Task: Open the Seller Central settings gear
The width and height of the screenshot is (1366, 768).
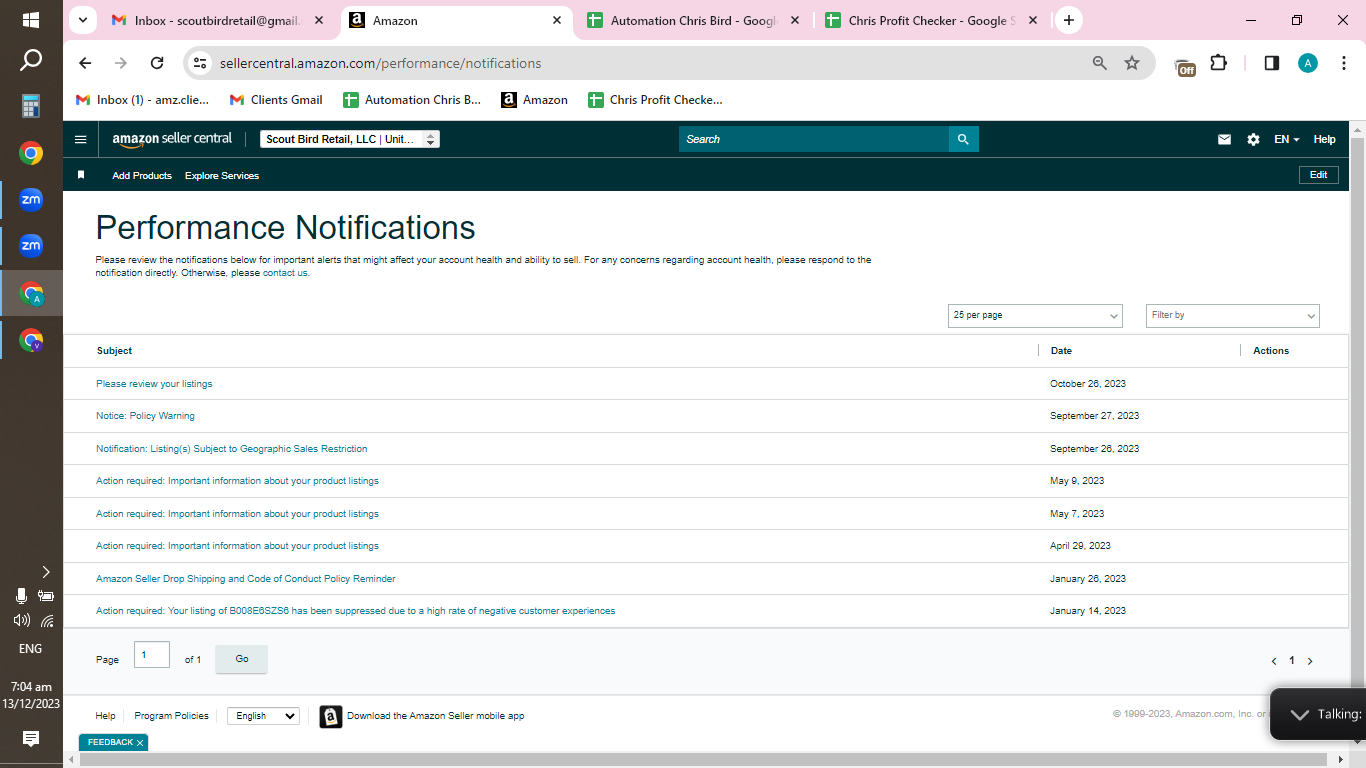Action: pyautogui.click(x=1253, y=140)
